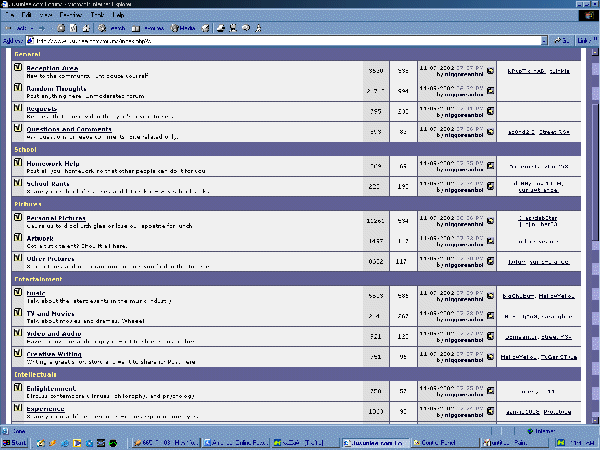Go to last post icon in Music row
600x450 pixels.
tap(490, 297)
